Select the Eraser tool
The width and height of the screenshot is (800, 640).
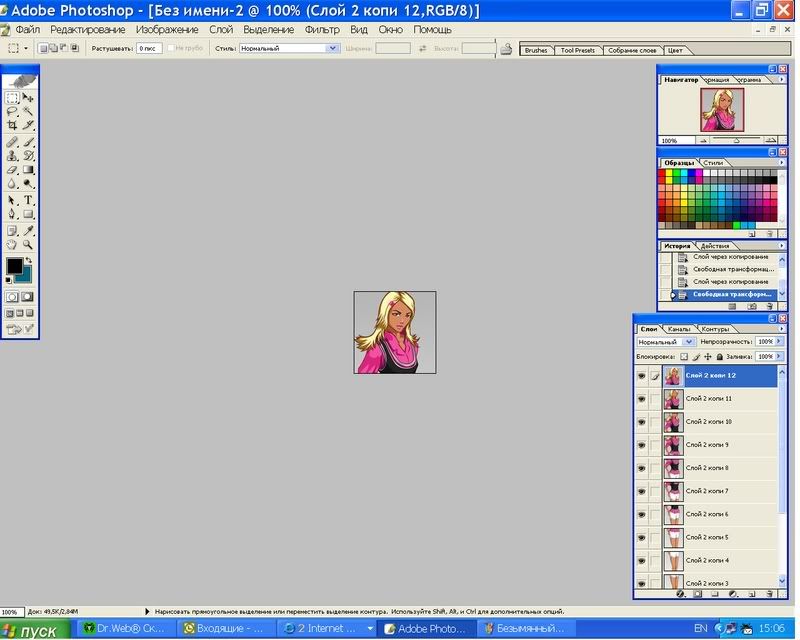pos(12,169)
